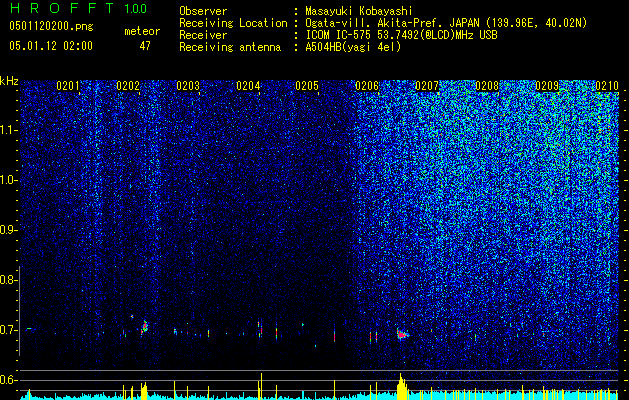The width and height of the screenshot is (629, 400).
Task: Click the meteor label
Action: (142, 31)
